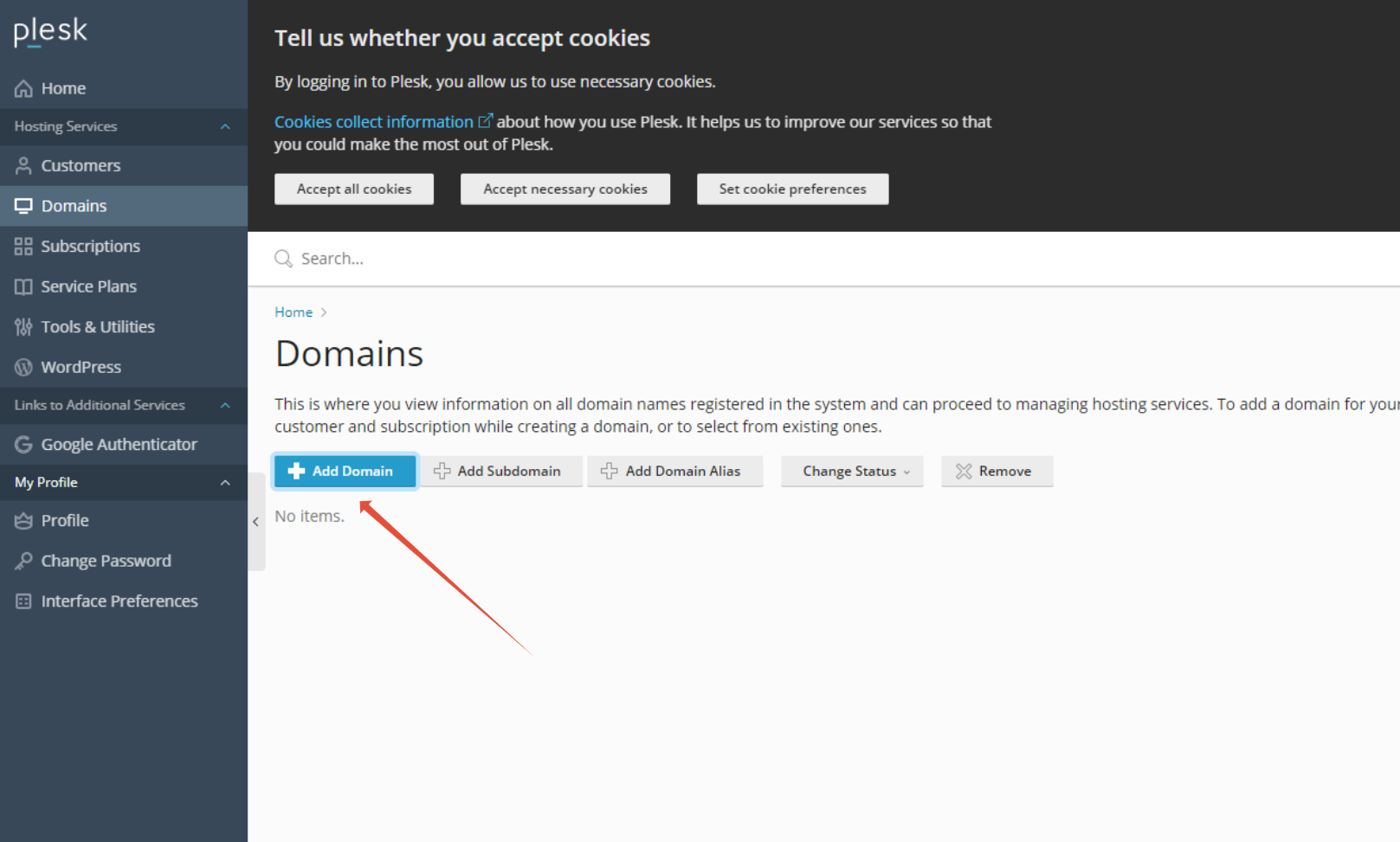The width and height of the screenshot is (1400, 842).
Task: Open Google Authenticator link
Action: [124, 445]
